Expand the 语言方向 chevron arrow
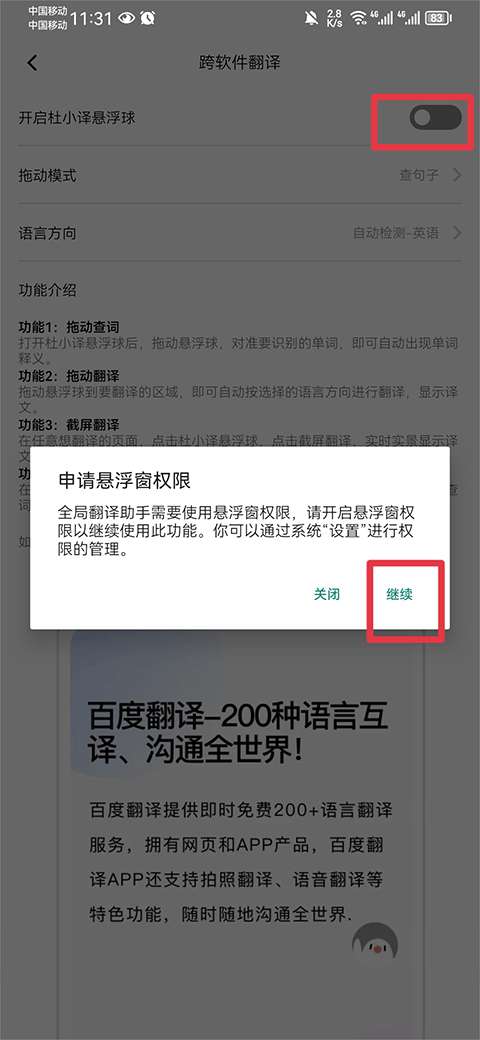Viewport: 480px width, 1040px height. [x=457, y=233]
